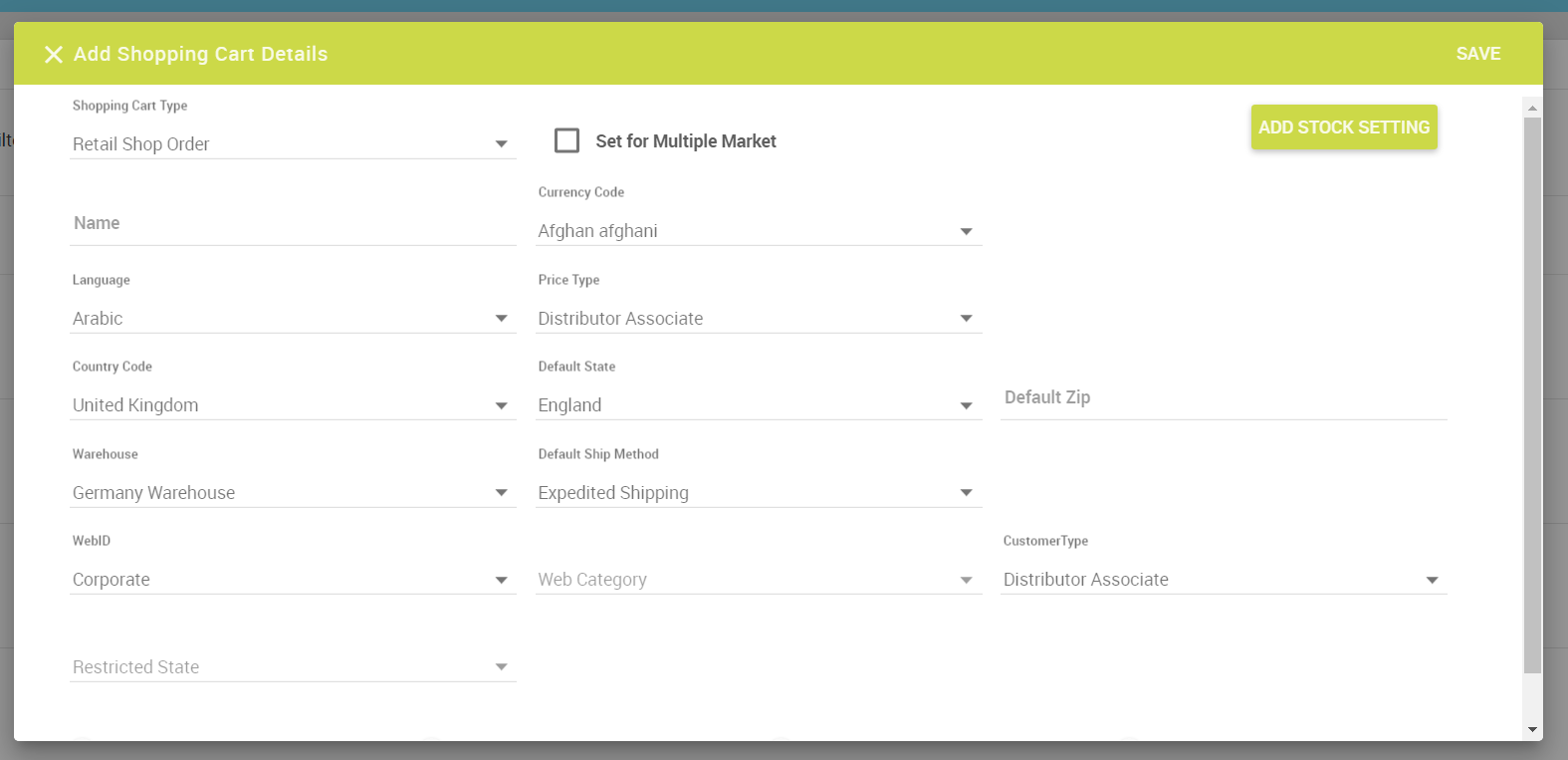
Task: Expand the Default State dropdown
Action: tap(757, 405)
